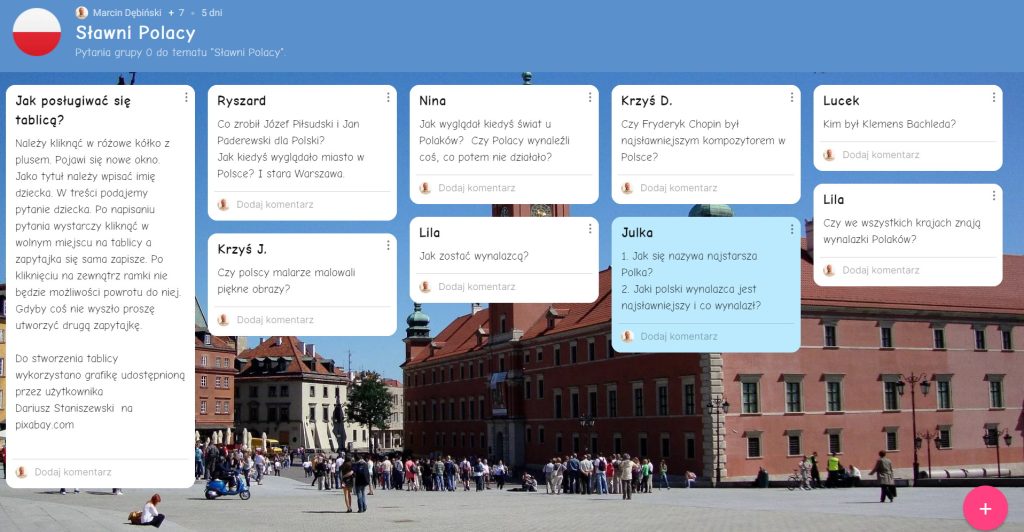Click the Marcin Dębiński author name
The height and width of the screenshot is (532, 1024).
click(x=127, y=12)
